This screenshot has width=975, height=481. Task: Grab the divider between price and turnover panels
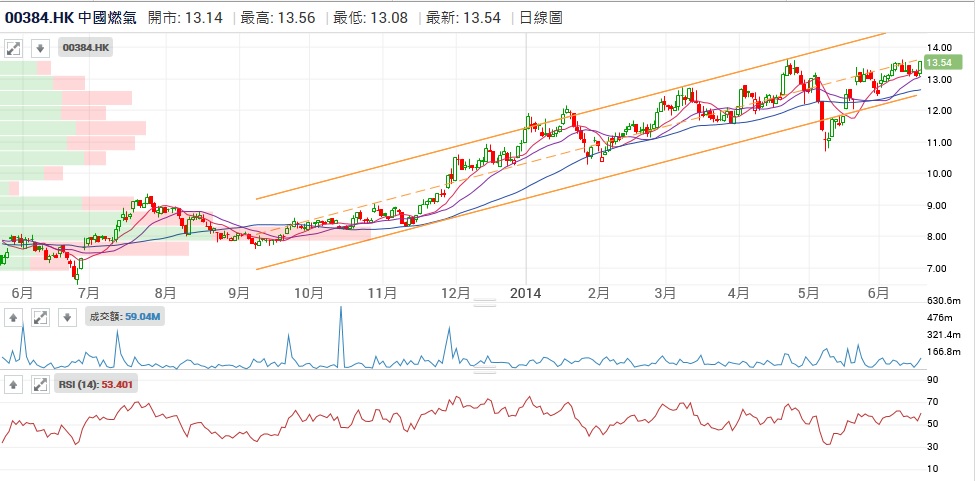[485, 305]
